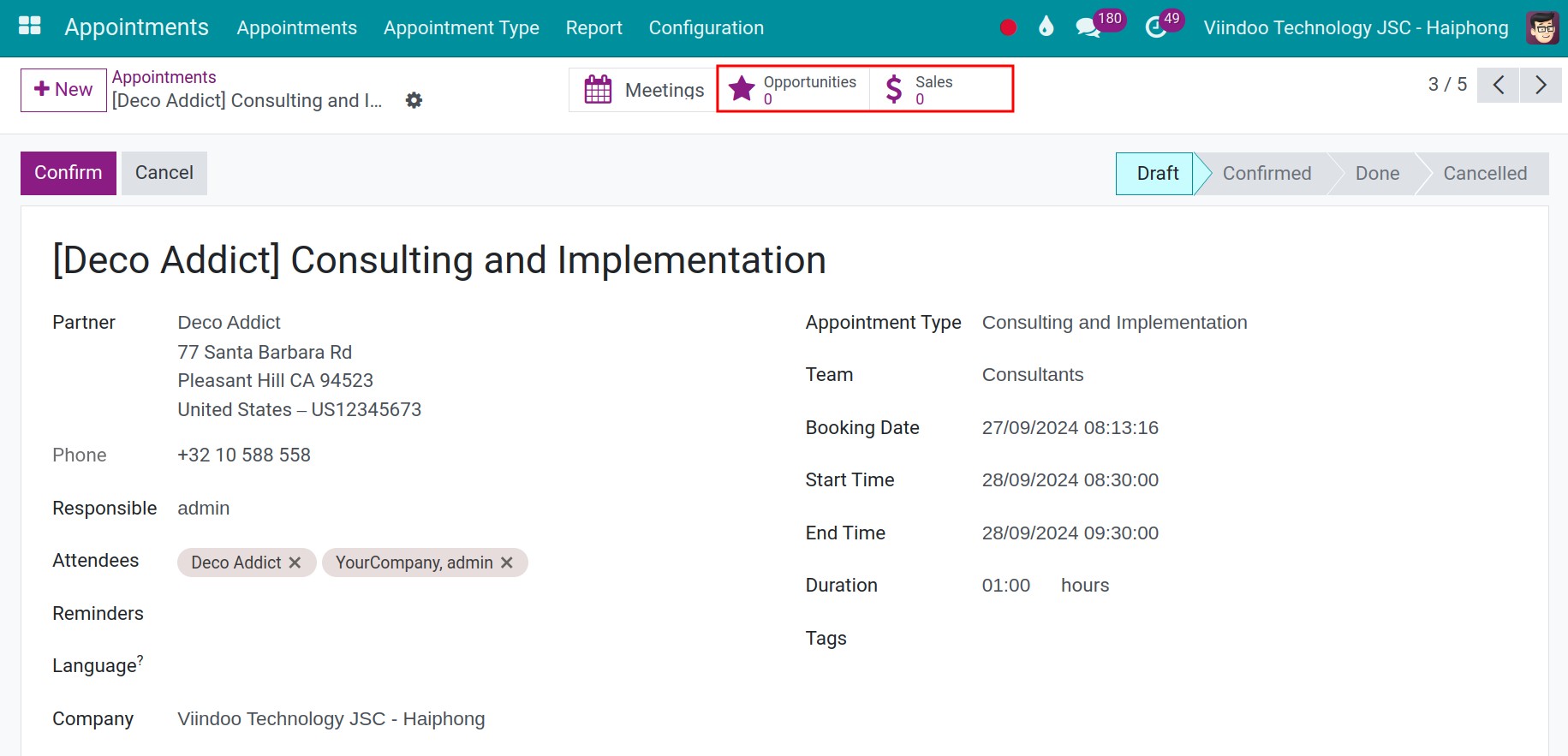Click the breadcrumb record title [Deco Addict] Consulting
Image resolution: width=1568 pixels, height=756 pixels.
[247, 100]
